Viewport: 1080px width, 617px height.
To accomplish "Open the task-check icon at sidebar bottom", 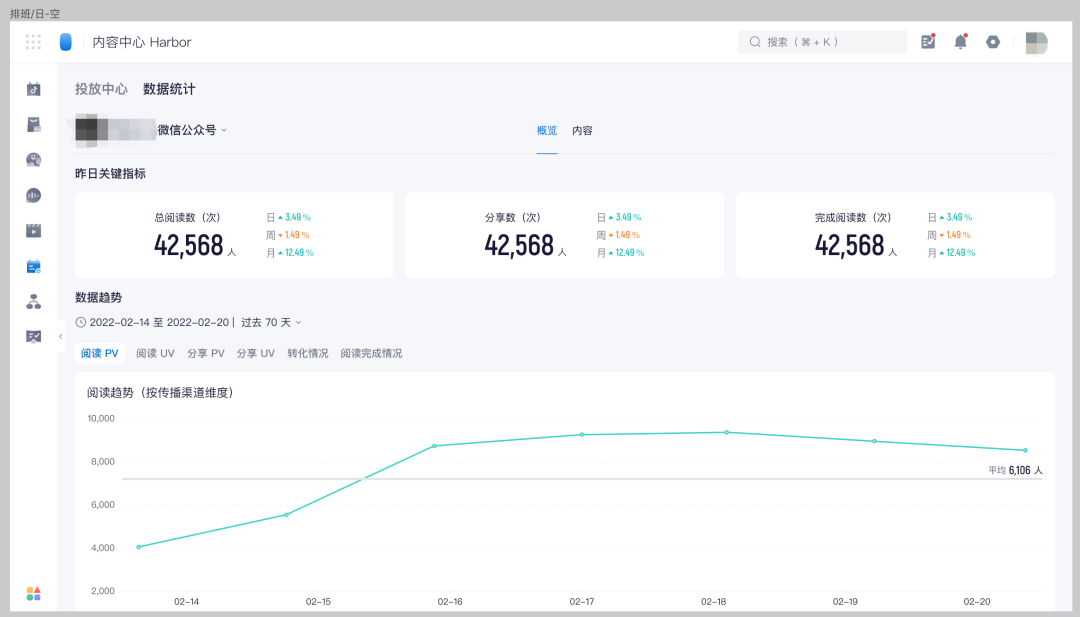I will [34, 337].
